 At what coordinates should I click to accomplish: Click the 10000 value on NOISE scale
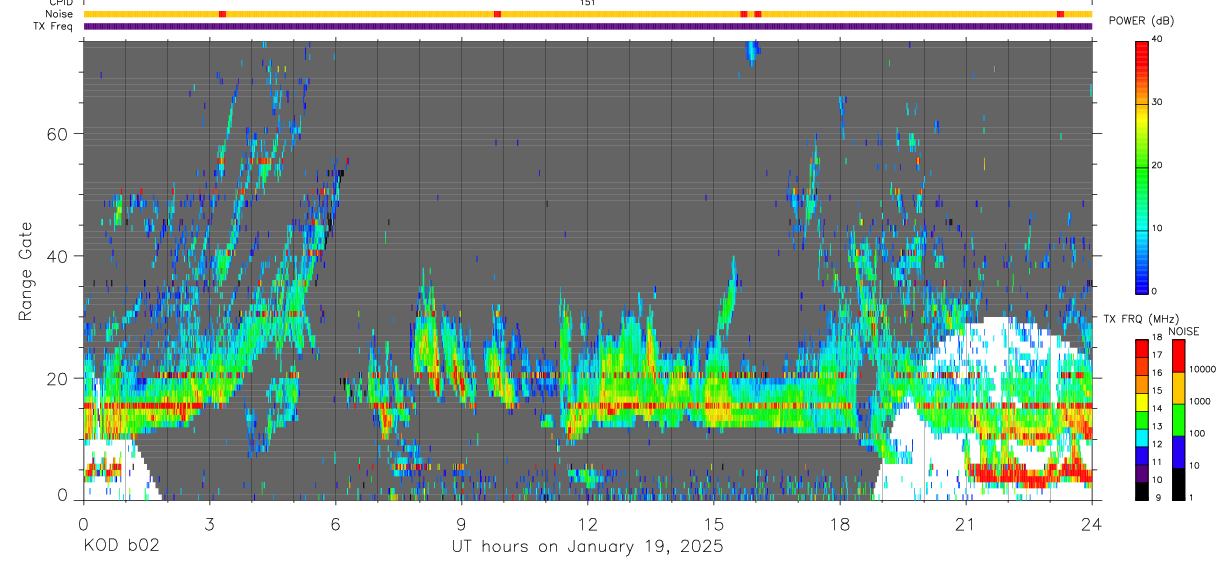1204,369
